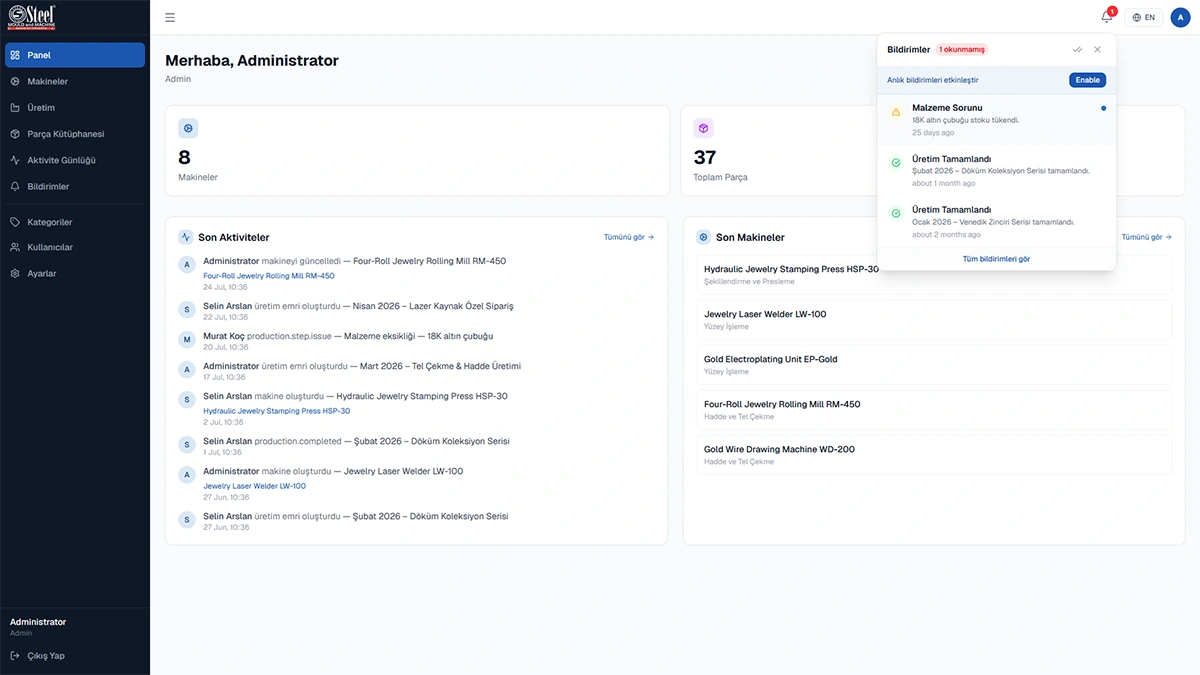Click the green check icon for Ocak 2026 notification
The height and width of the screenshot is (675, 1200).
[896, 214]
